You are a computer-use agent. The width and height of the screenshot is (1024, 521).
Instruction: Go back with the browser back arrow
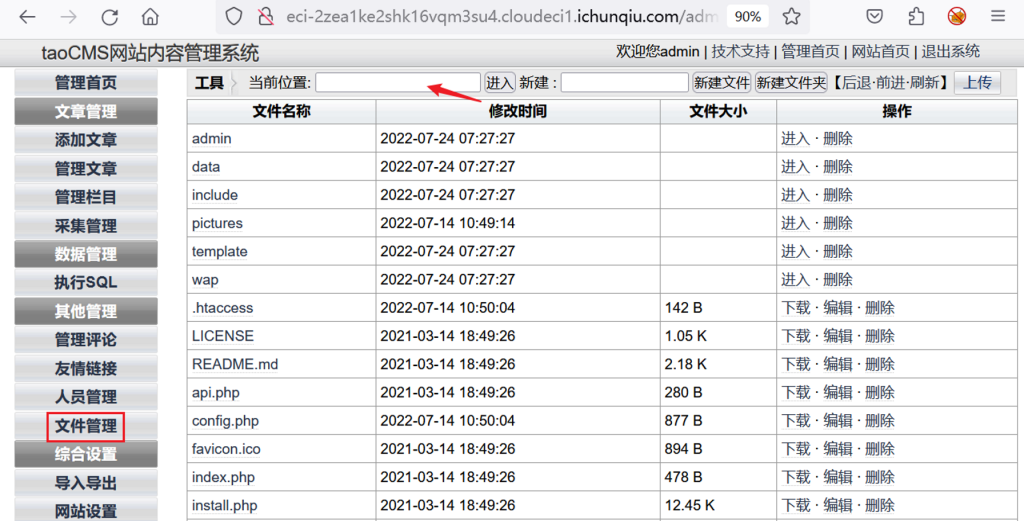[x=27, y=17]
